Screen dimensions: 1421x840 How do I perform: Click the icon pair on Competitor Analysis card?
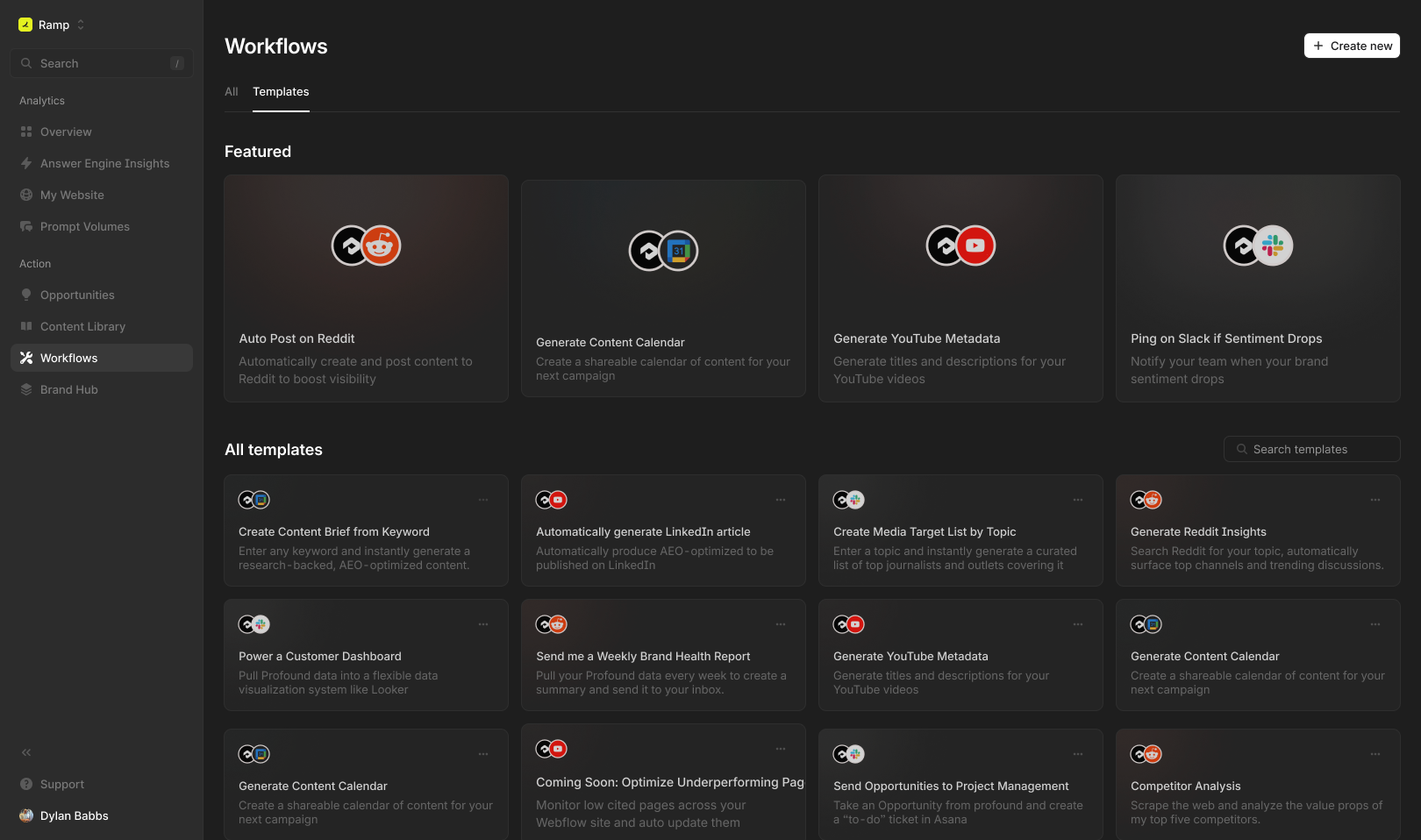pos(1146,754)
